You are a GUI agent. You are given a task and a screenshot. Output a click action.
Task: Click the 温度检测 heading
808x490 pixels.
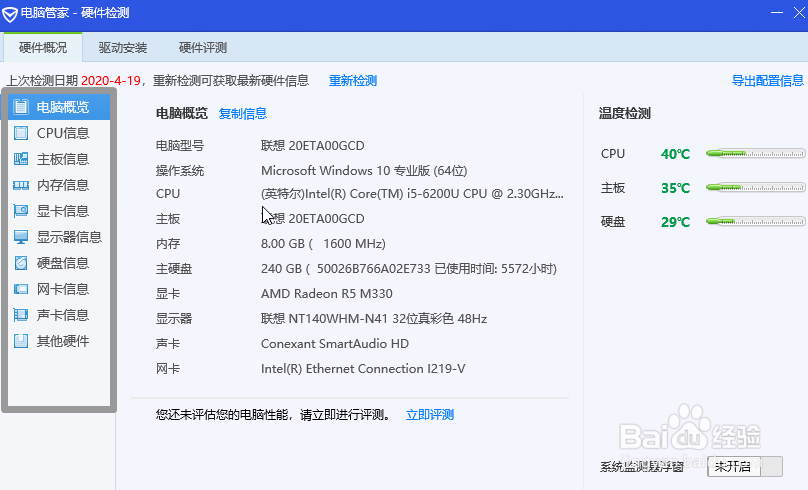tap(625, 113)
